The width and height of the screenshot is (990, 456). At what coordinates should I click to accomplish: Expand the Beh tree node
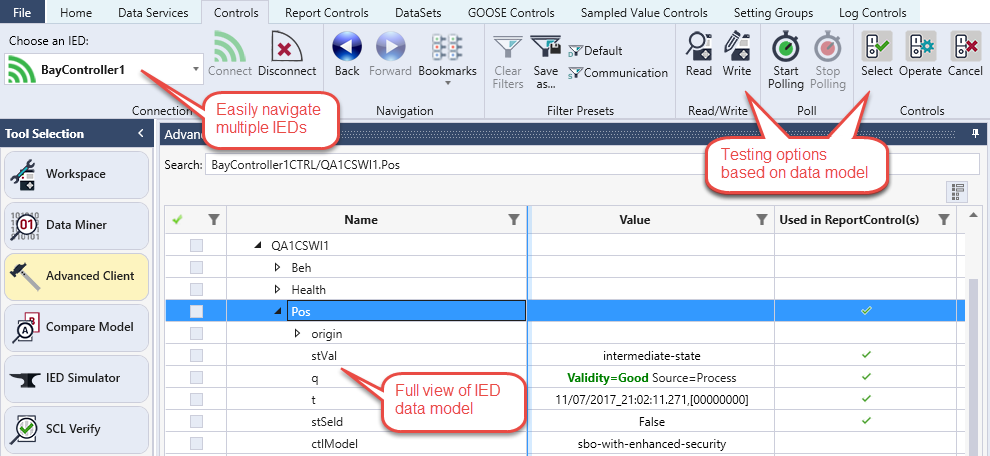point(278,268)
